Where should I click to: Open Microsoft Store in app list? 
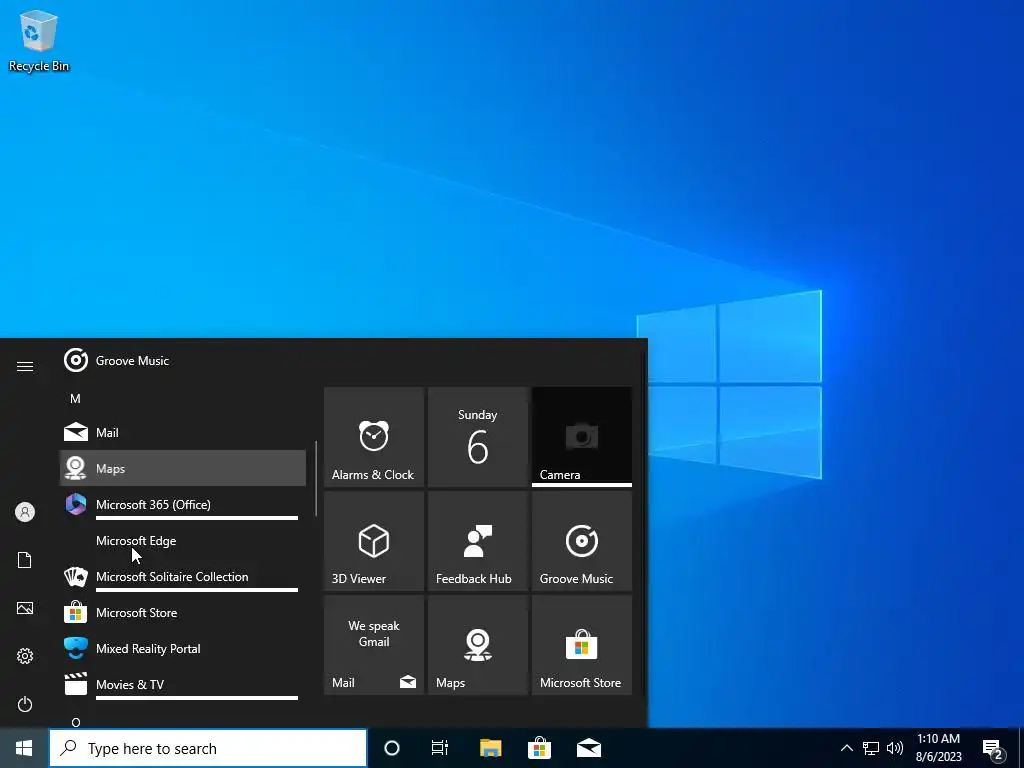[x=183, y=613]
